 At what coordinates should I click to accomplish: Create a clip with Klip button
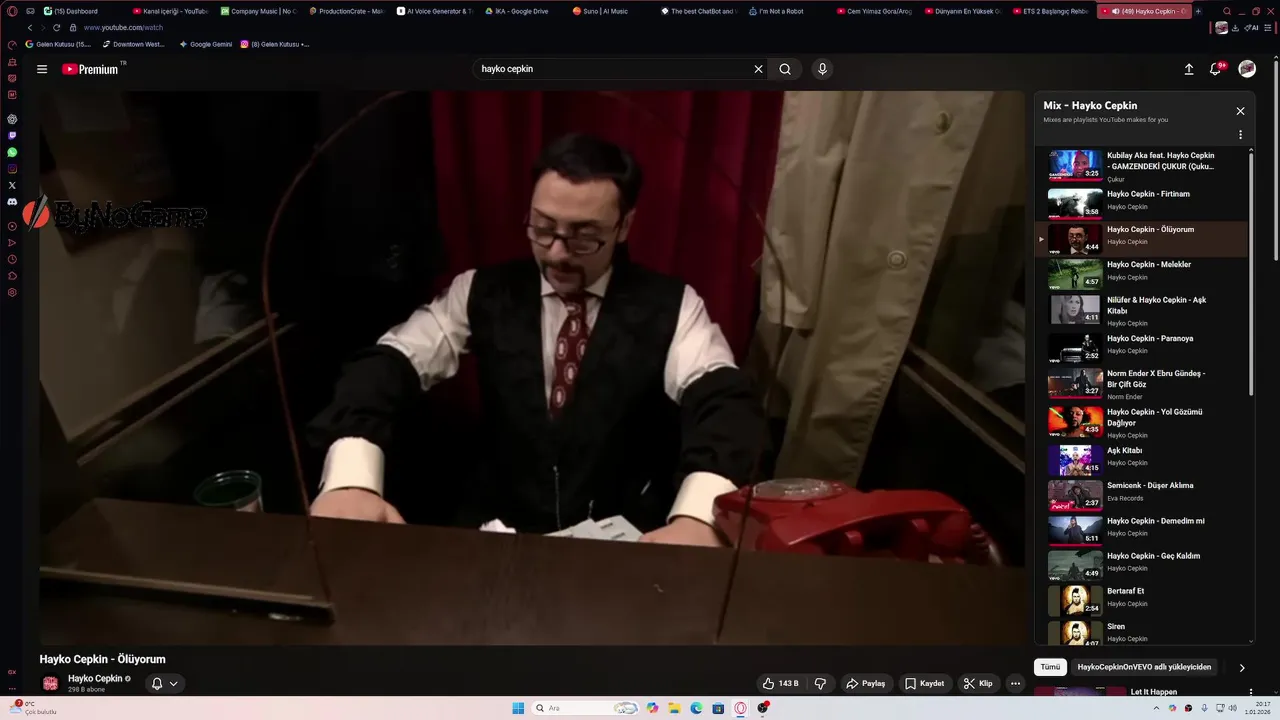(x=977, y=683)
